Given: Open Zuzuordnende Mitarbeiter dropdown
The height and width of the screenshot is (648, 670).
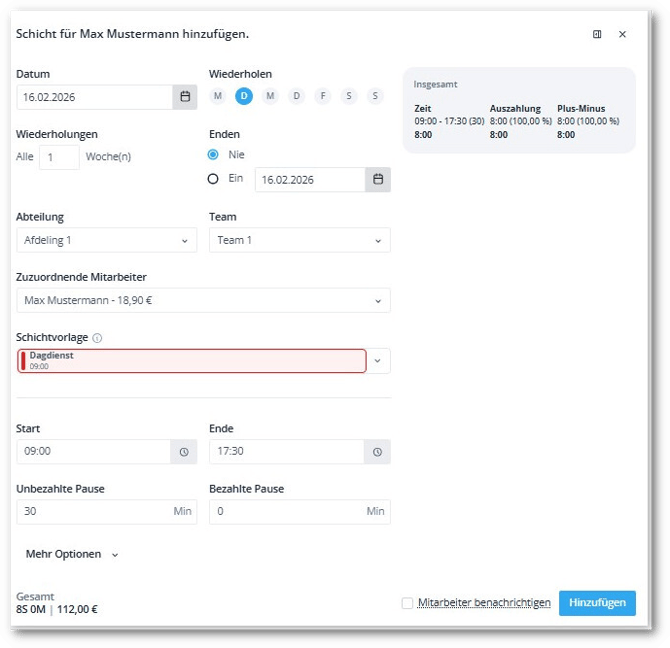Looking at the screenshot, I should point(203,301).
